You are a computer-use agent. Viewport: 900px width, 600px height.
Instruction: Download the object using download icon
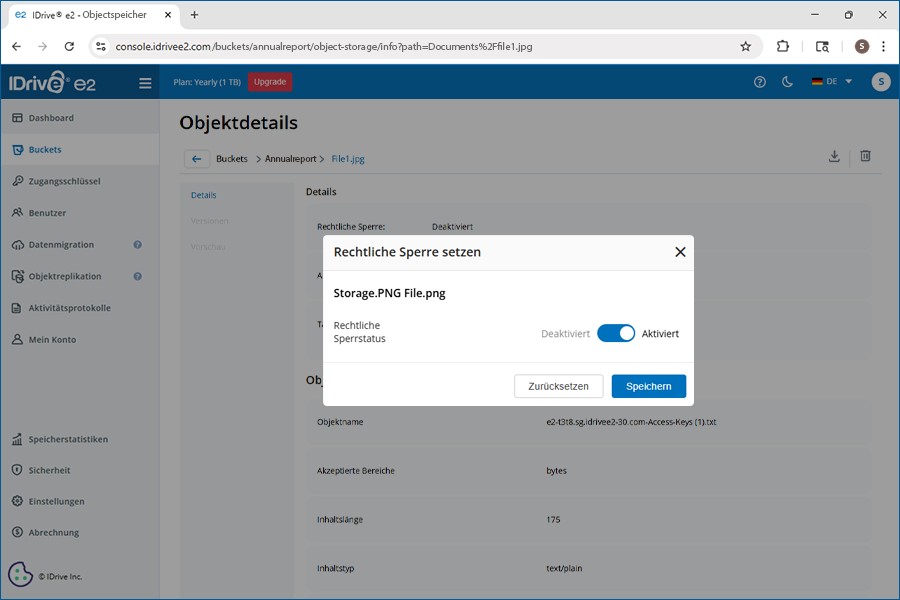point(834,157)
